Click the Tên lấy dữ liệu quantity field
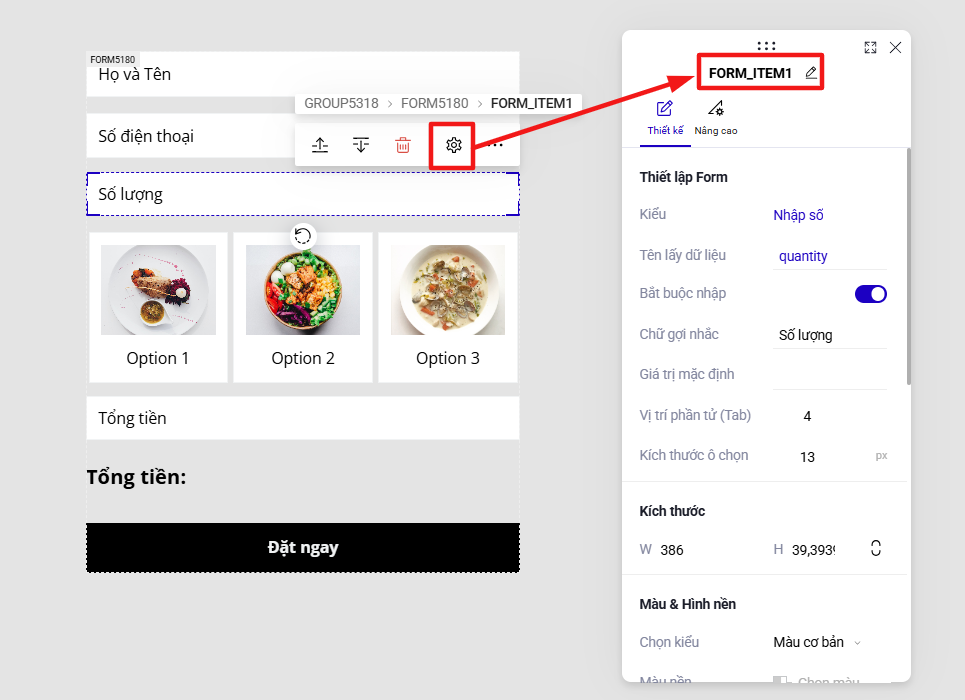This screenshot has width=965, height=700. pos(830,256)
